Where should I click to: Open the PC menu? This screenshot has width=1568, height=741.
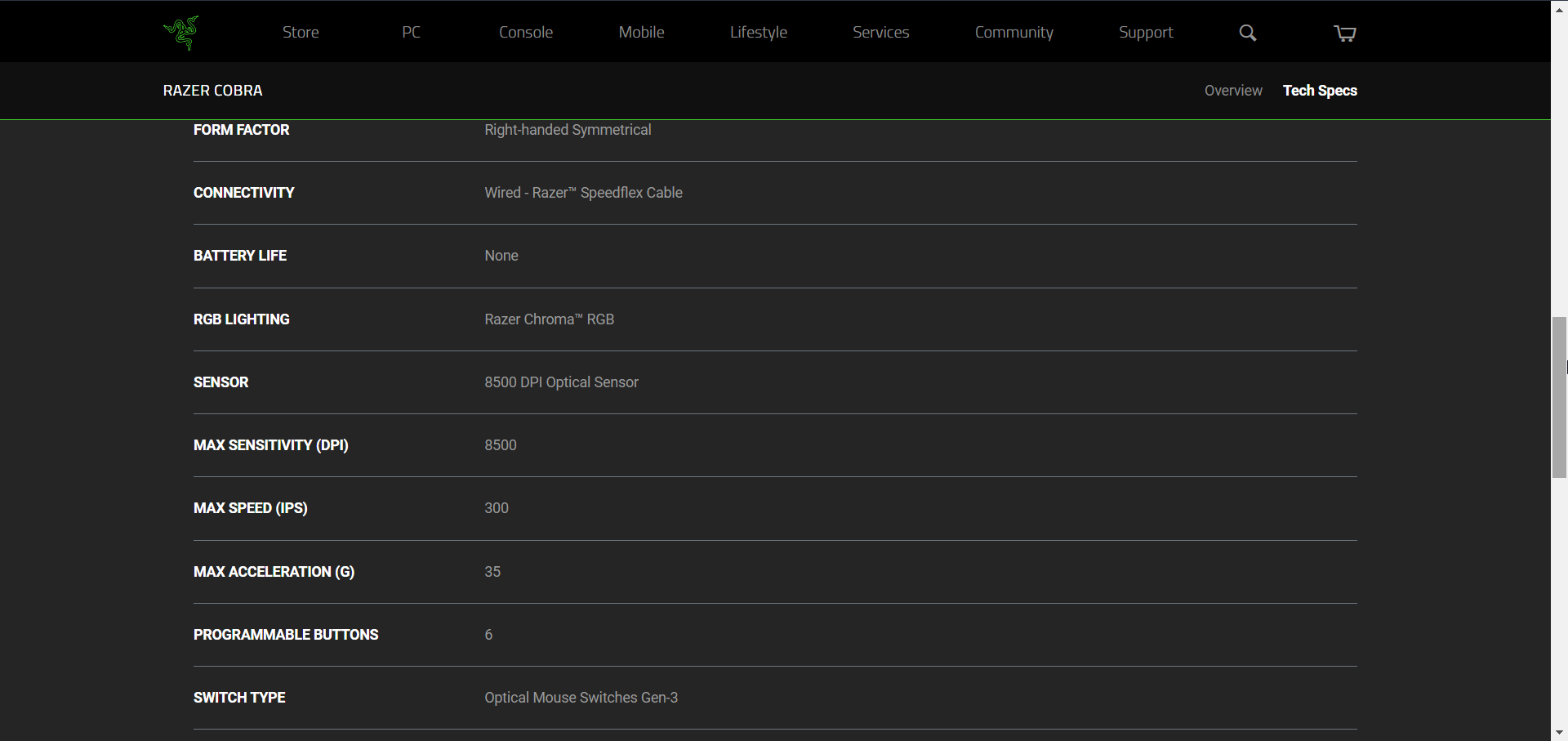pos(411,32)
